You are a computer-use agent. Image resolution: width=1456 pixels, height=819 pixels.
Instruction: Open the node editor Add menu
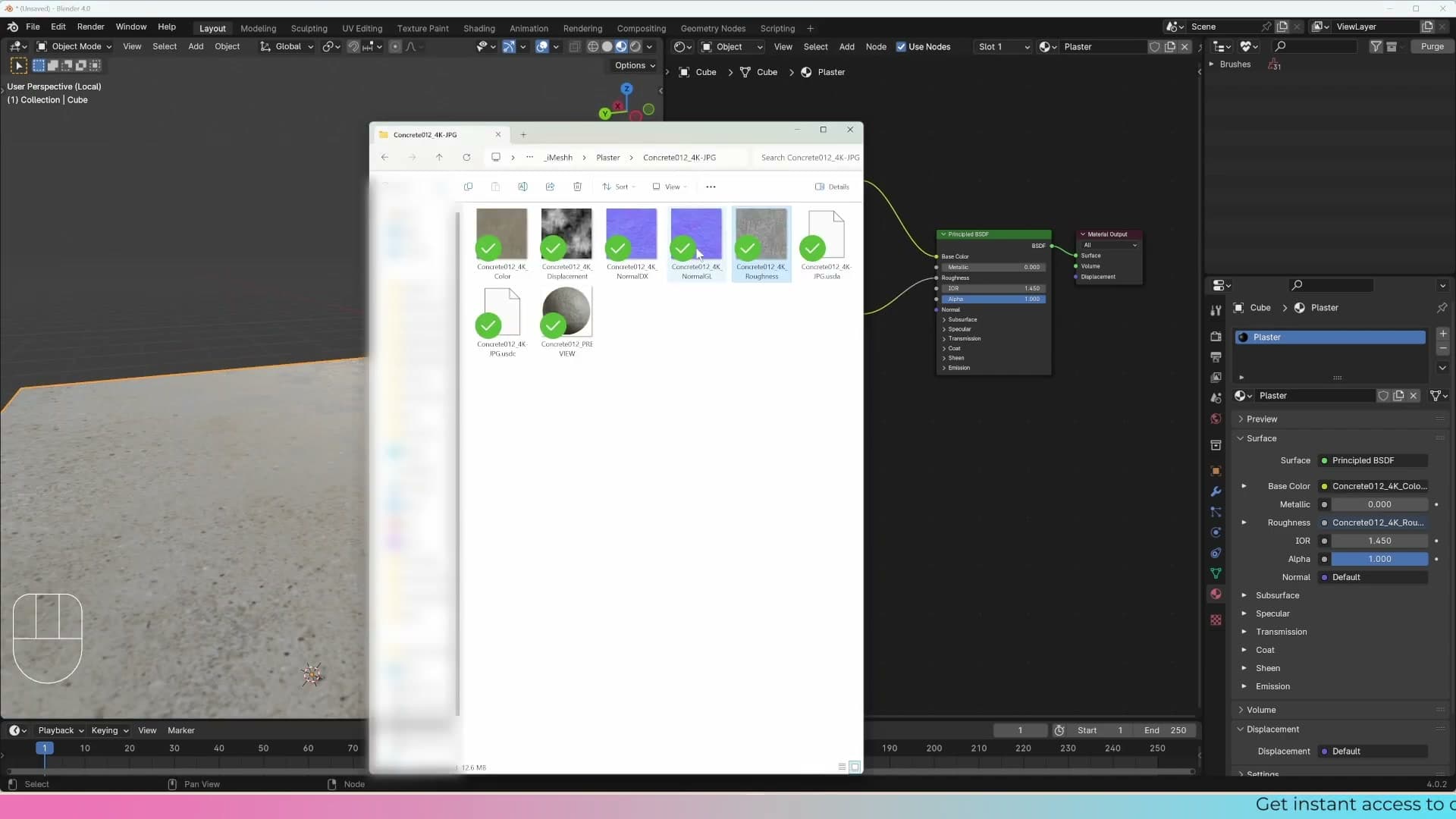pyautogui.click(x=846, y=47)
